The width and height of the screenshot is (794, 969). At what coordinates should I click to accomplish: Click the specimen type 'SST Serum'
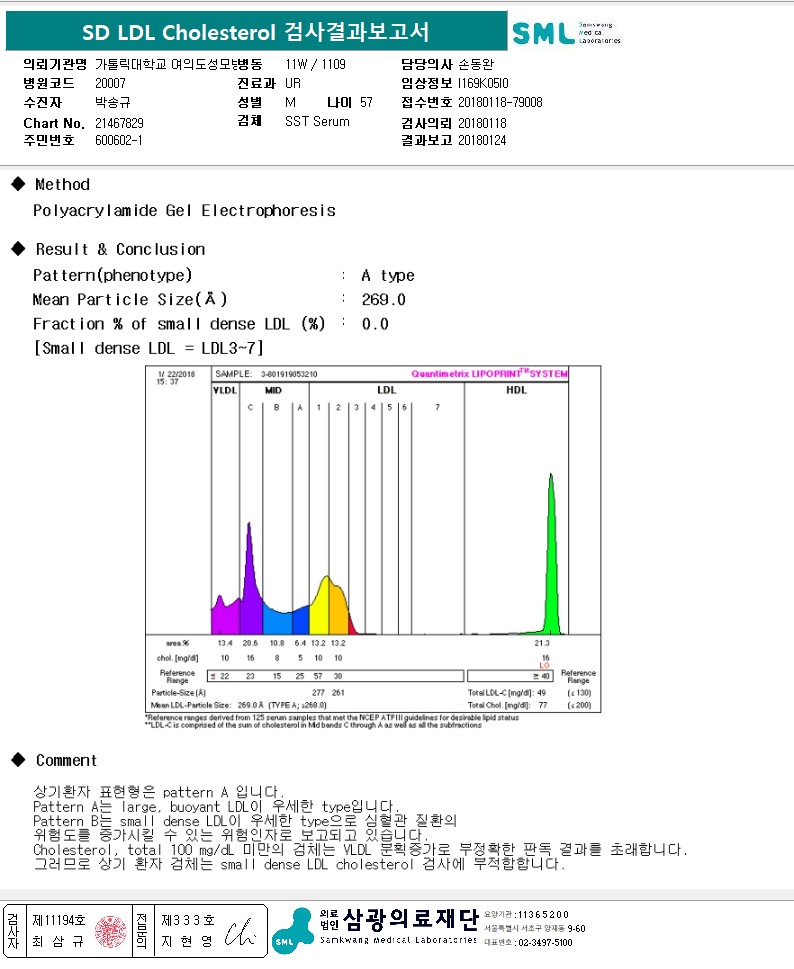(317, 121)
